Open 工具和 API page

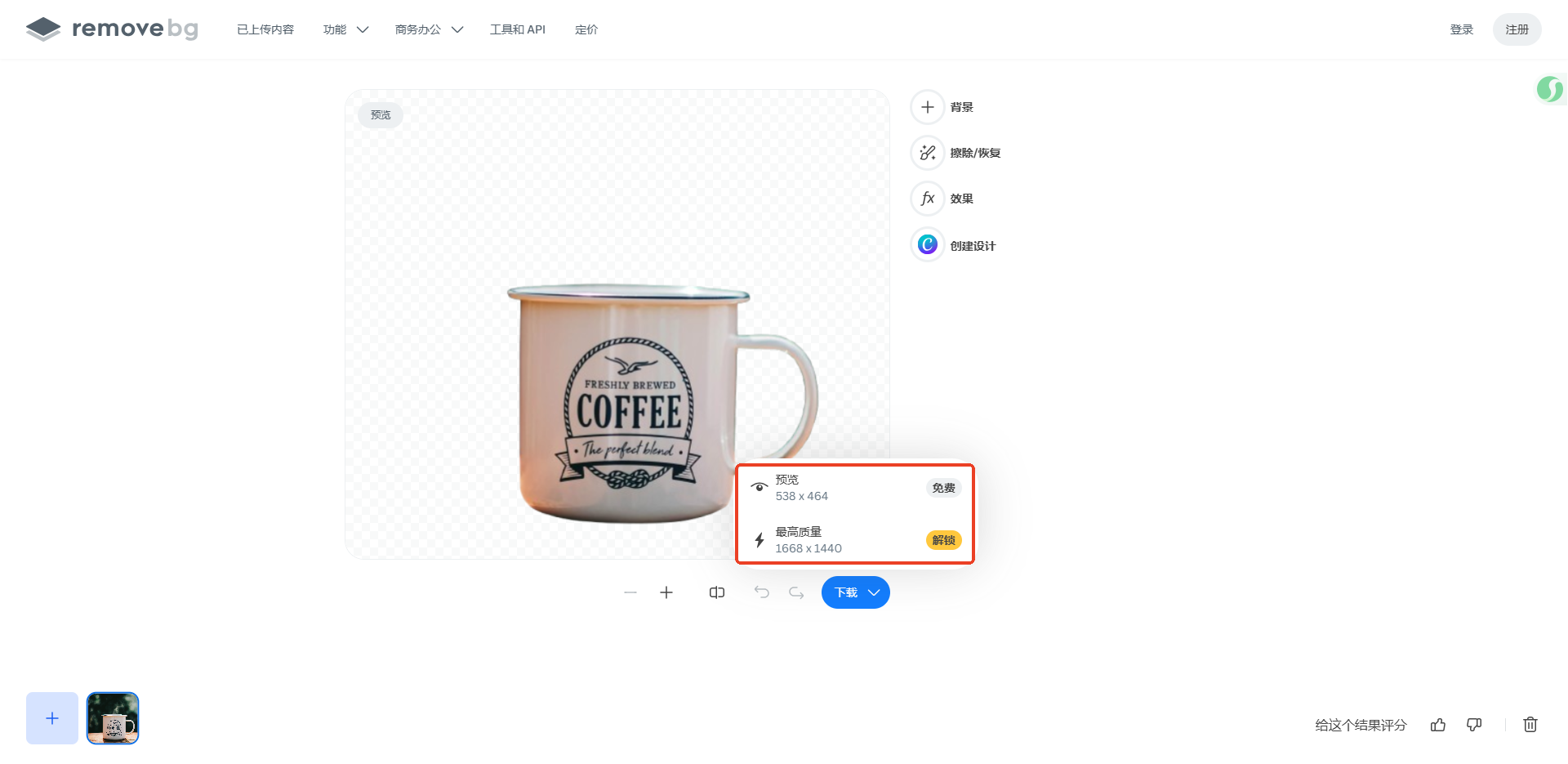coord(518,29)
